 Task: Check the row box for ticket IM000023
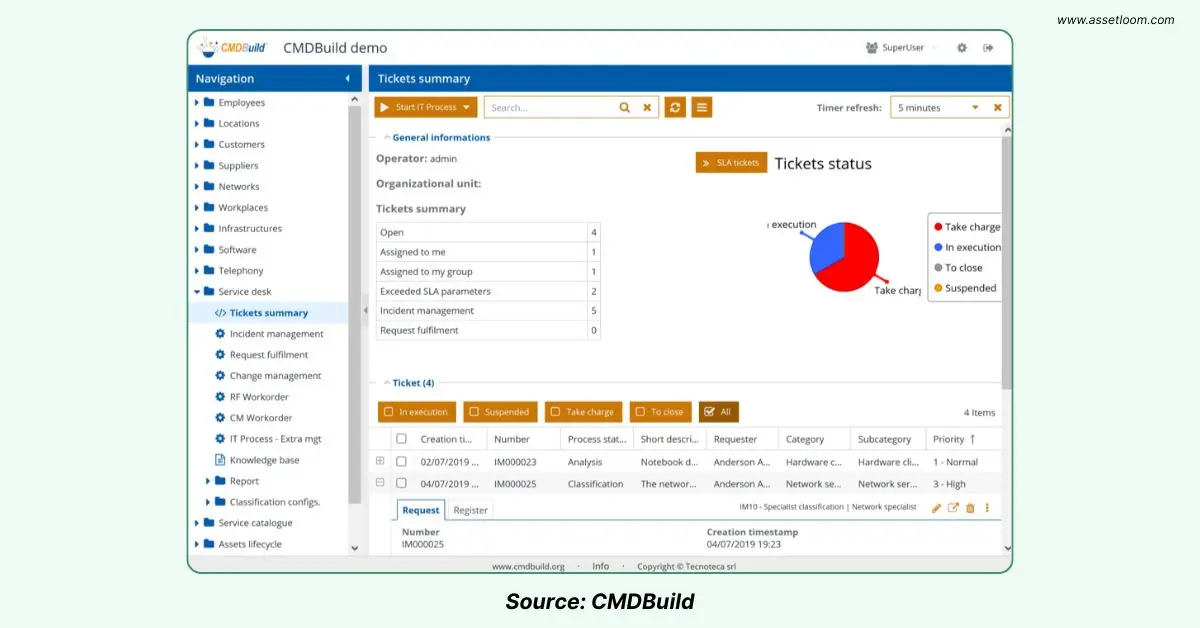[x=402, y=462]
